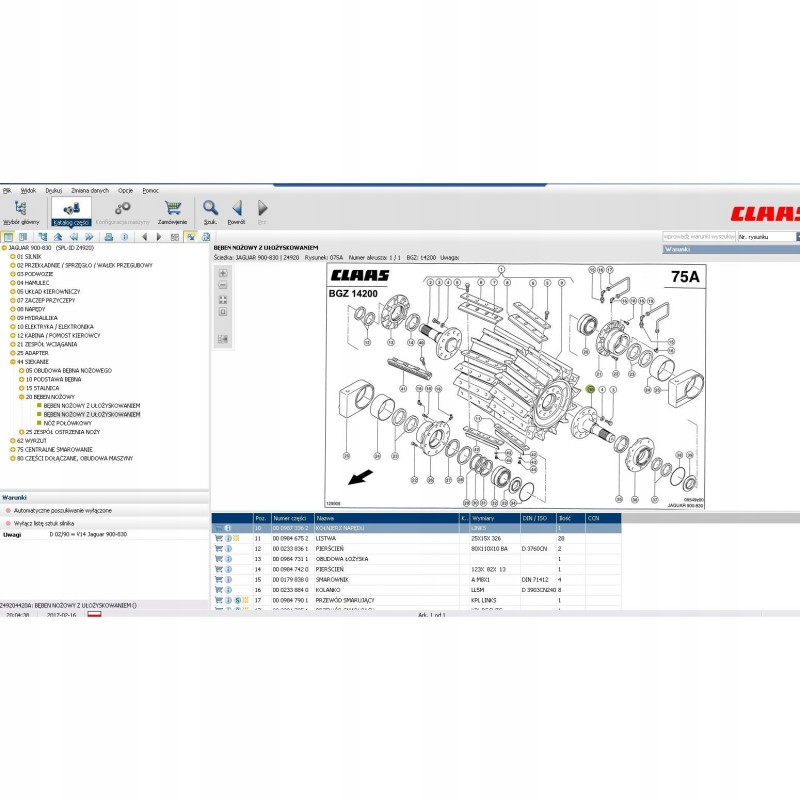This screenshot has width=800, height=800.
Task: Go to next drawing with black right arrow
Action: click(x=159, y=237)
